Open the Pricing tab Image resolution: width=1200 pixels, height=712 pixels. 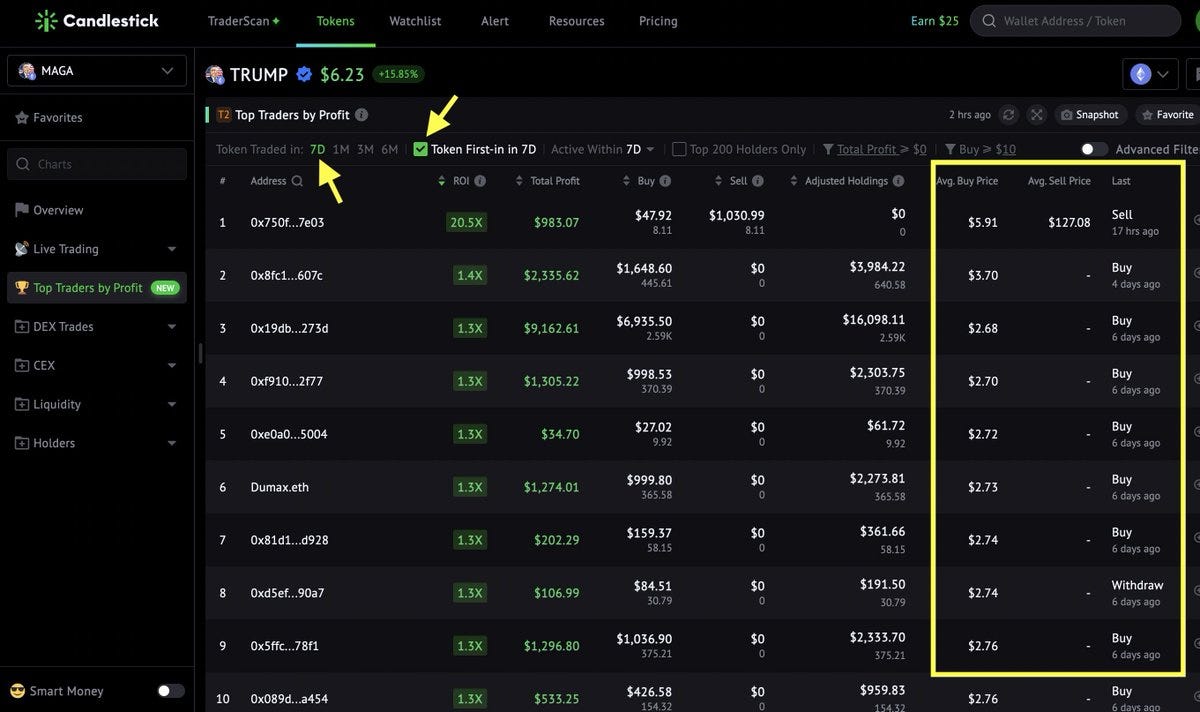658,21
